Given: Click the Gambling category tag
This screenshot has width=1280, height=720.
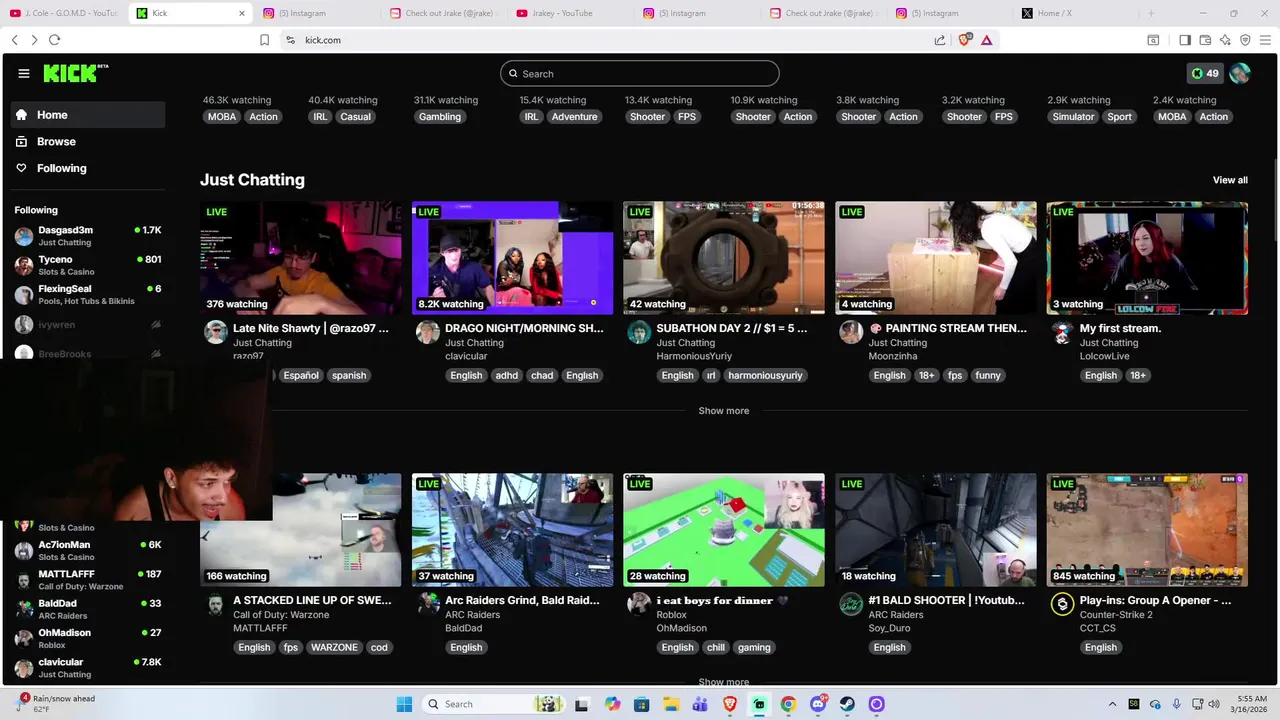Looking at the screenshot, I should pos(440,117).
